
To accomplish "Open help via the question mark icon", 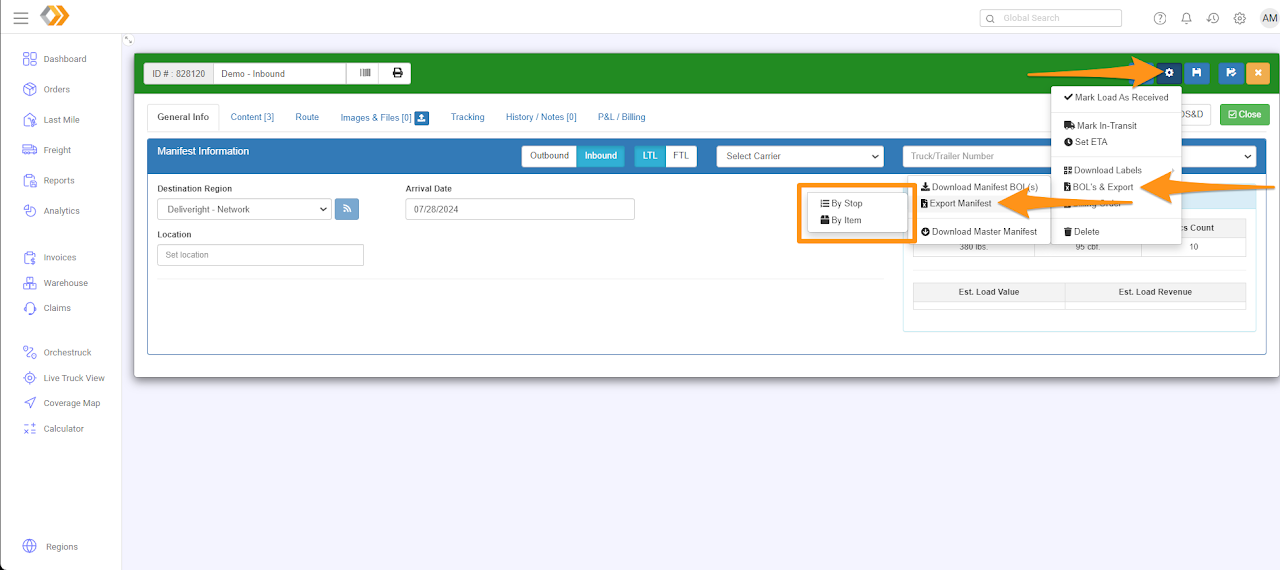I will [x=1160, y=18].
